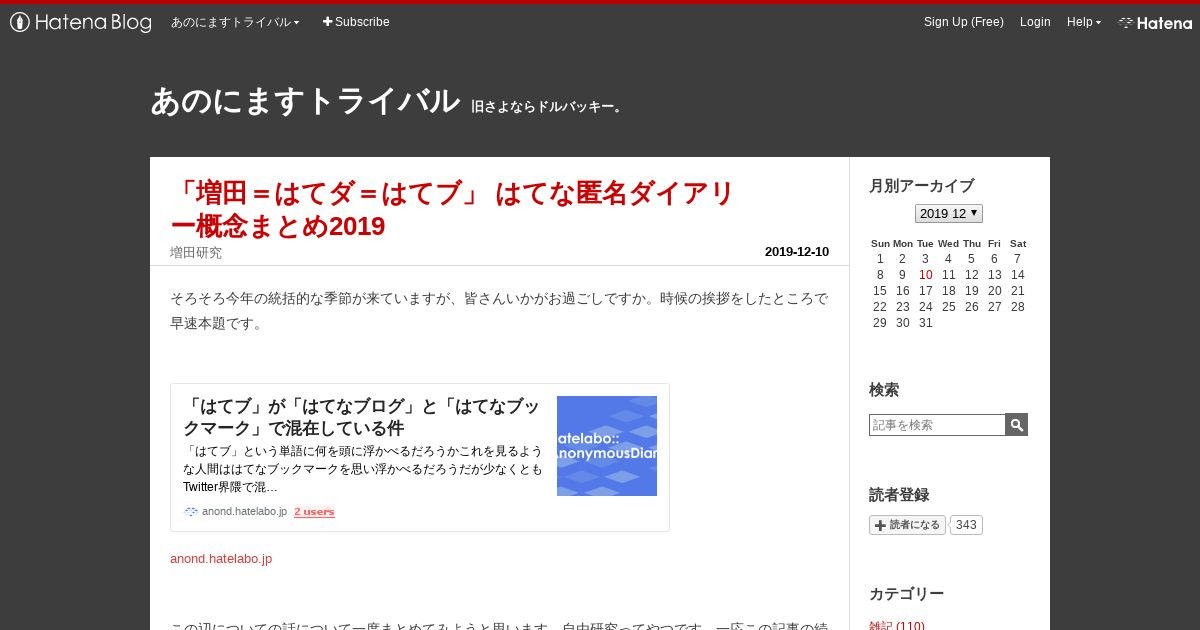The height and width of the screenshot is (630, 1200).
Task: Open embedded card title 「はてブ」が「はてなブログ」と
Action: [361, 417]
